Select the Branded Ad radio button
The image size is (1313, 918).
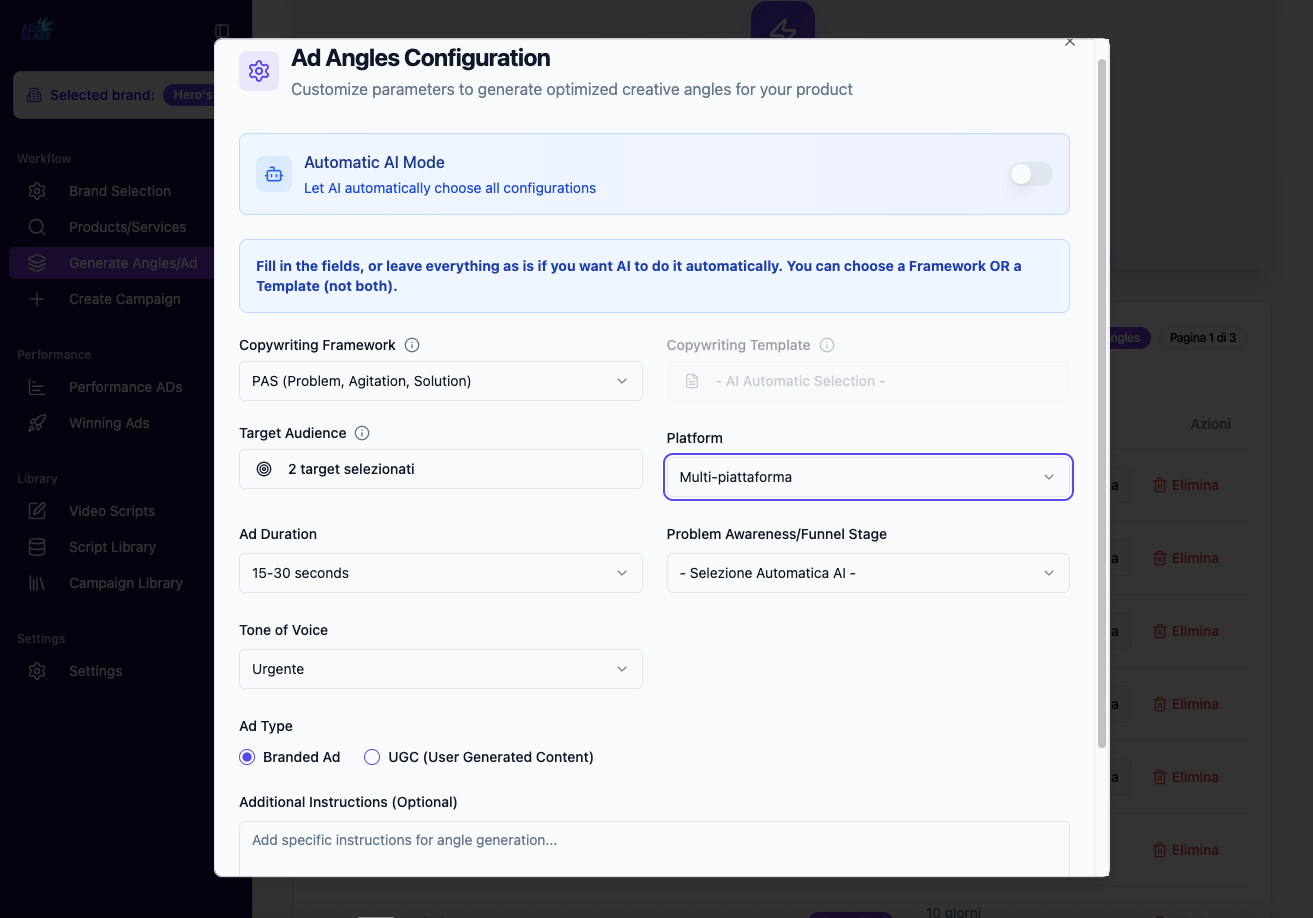[x=247, y=757]
